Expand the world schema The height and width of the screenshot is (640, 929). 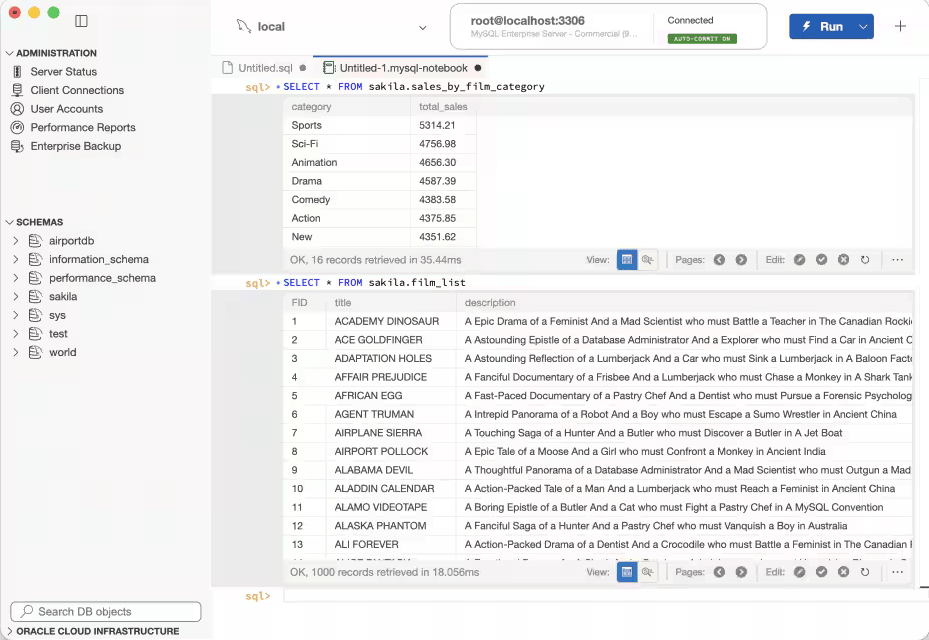(16, 353)
